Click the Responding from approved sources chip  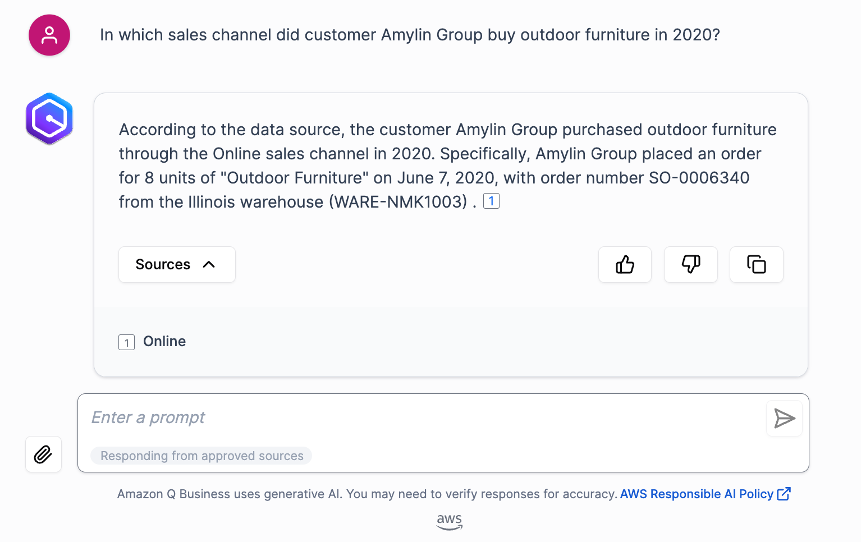202,456
